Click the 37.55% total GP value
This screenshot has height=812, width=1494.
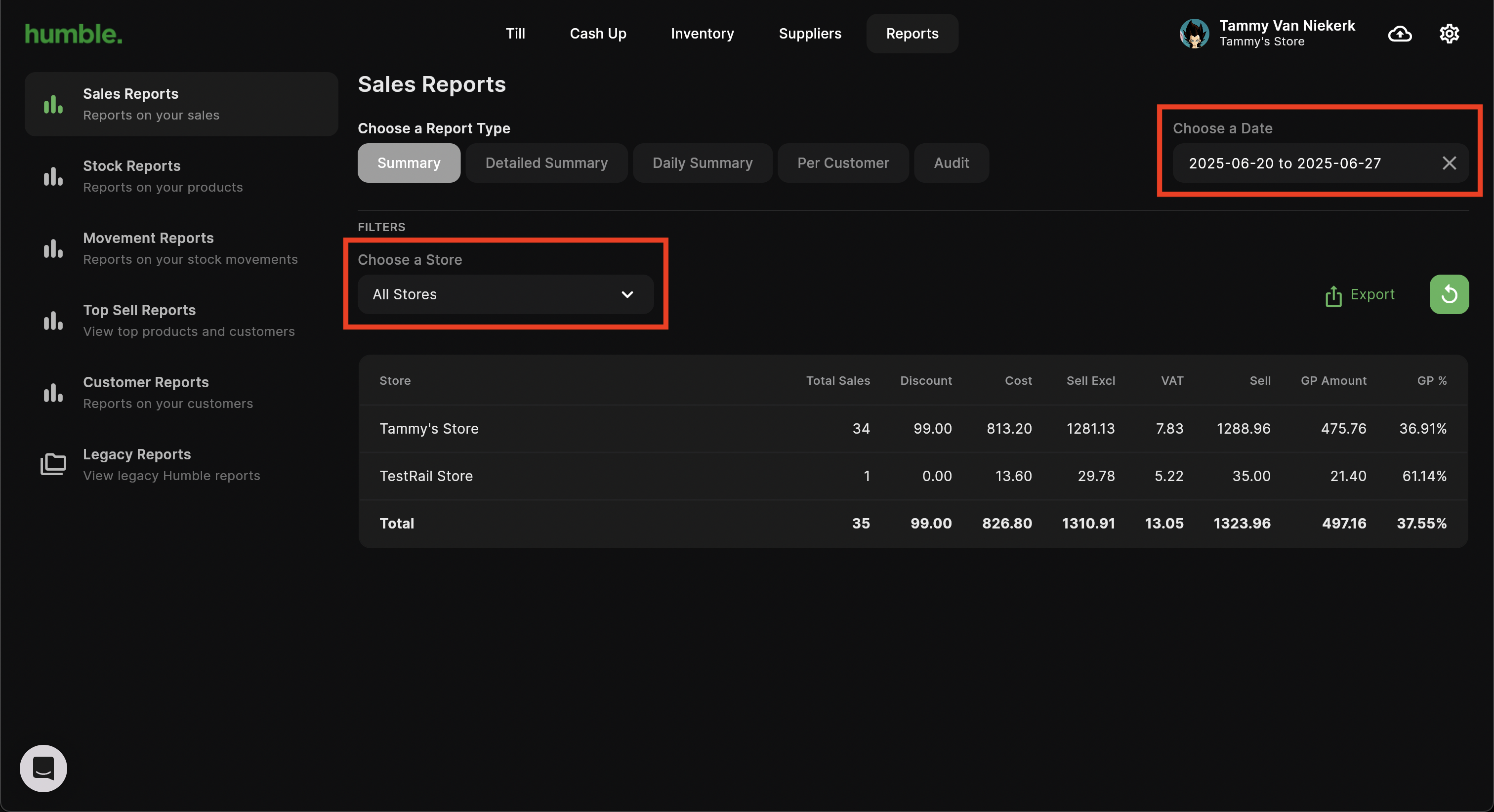(x=1421, y=524)
